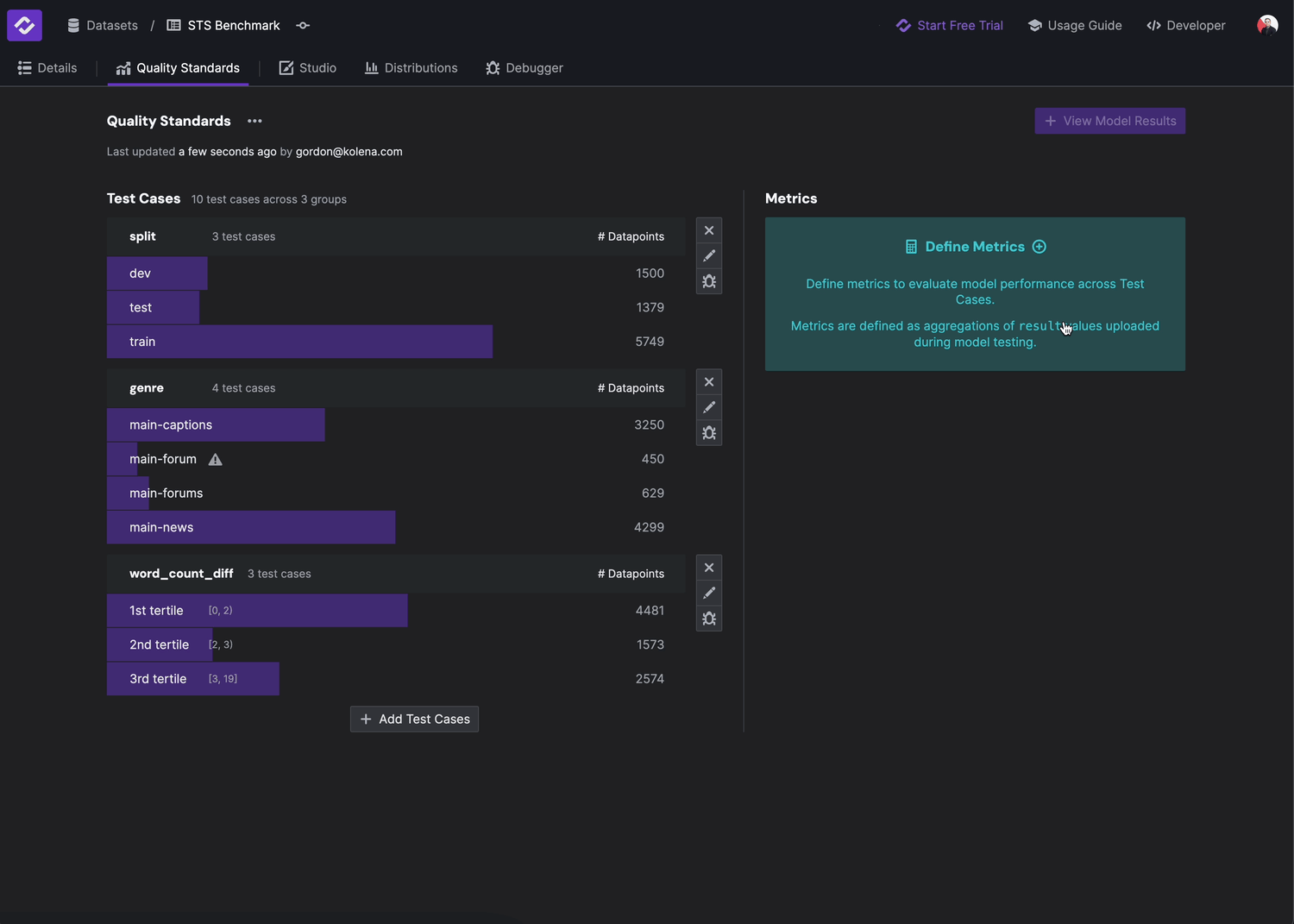Select the train test case bar
Viewport: 1294px width, 924px height.
coord(299,342)
